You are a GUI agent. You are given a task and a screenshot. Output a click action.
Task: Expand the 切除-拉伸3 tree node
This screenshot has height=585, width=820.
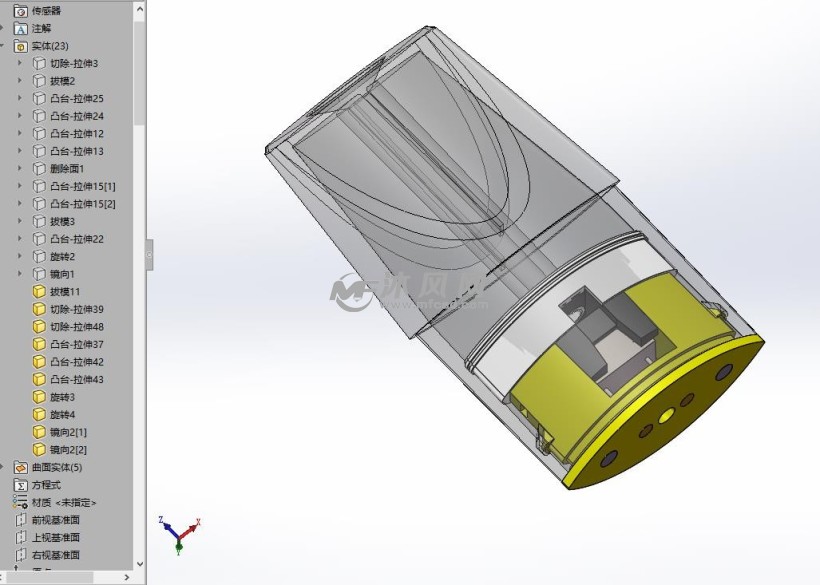coord(20,63)
